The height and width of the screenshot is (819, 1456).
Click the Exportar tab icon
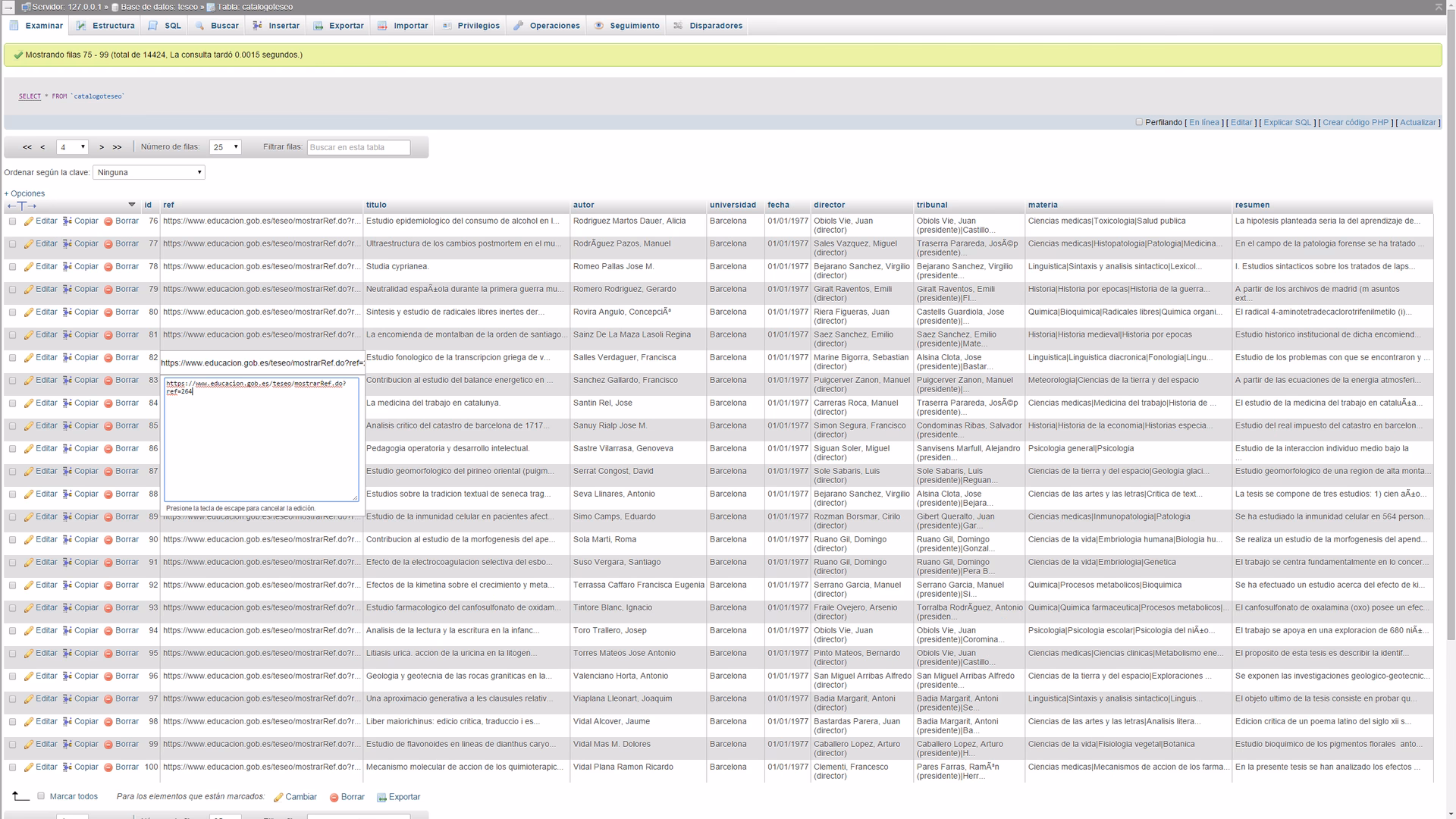pos(318,25)
